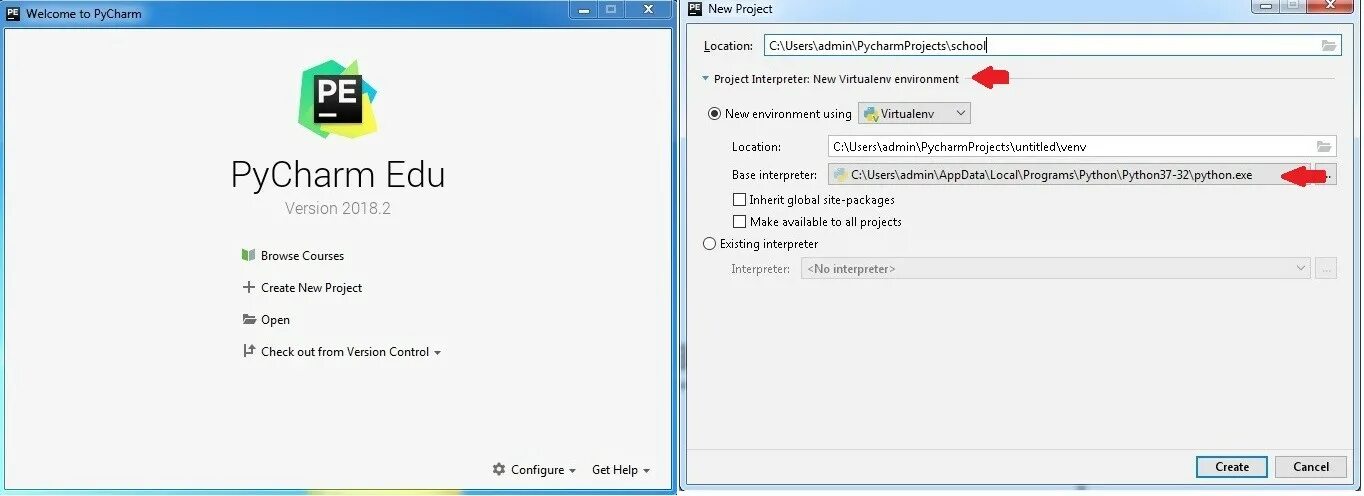
Task: Click the folder browse icon in project Location field
Action: pos(1328,46)
